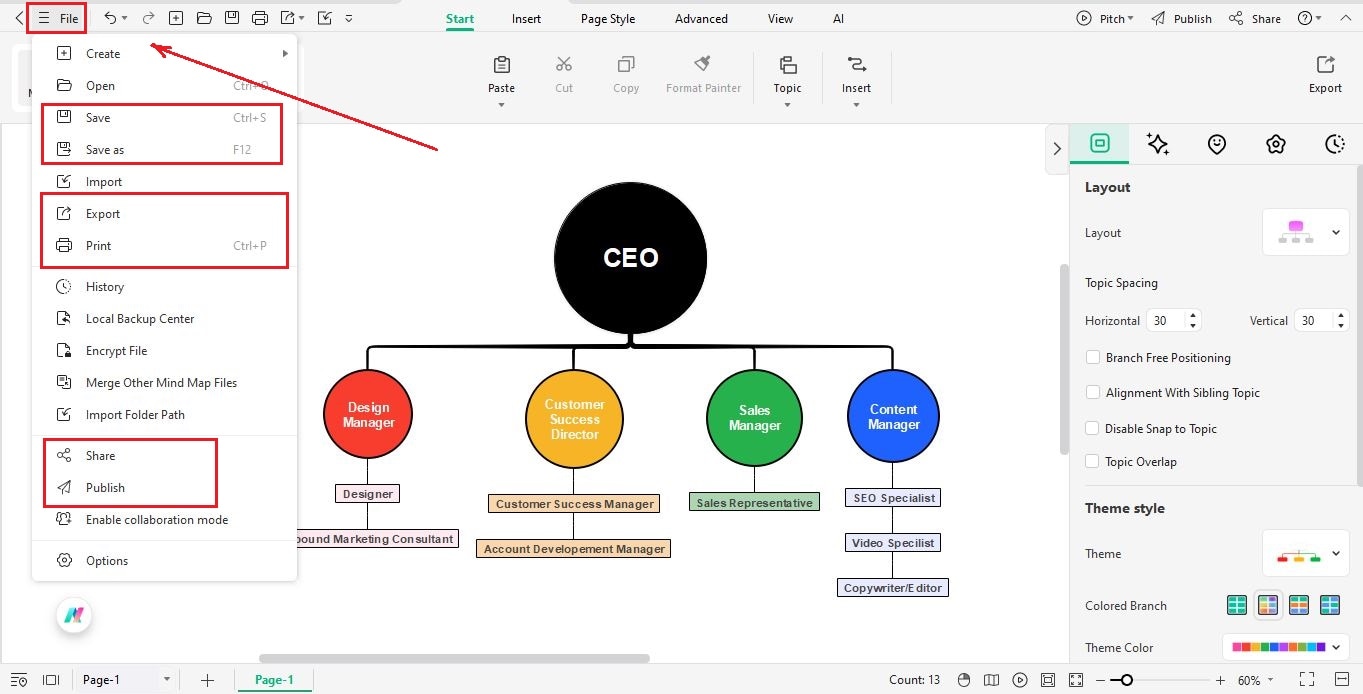Select the CEO topic node on canvas

630,257
